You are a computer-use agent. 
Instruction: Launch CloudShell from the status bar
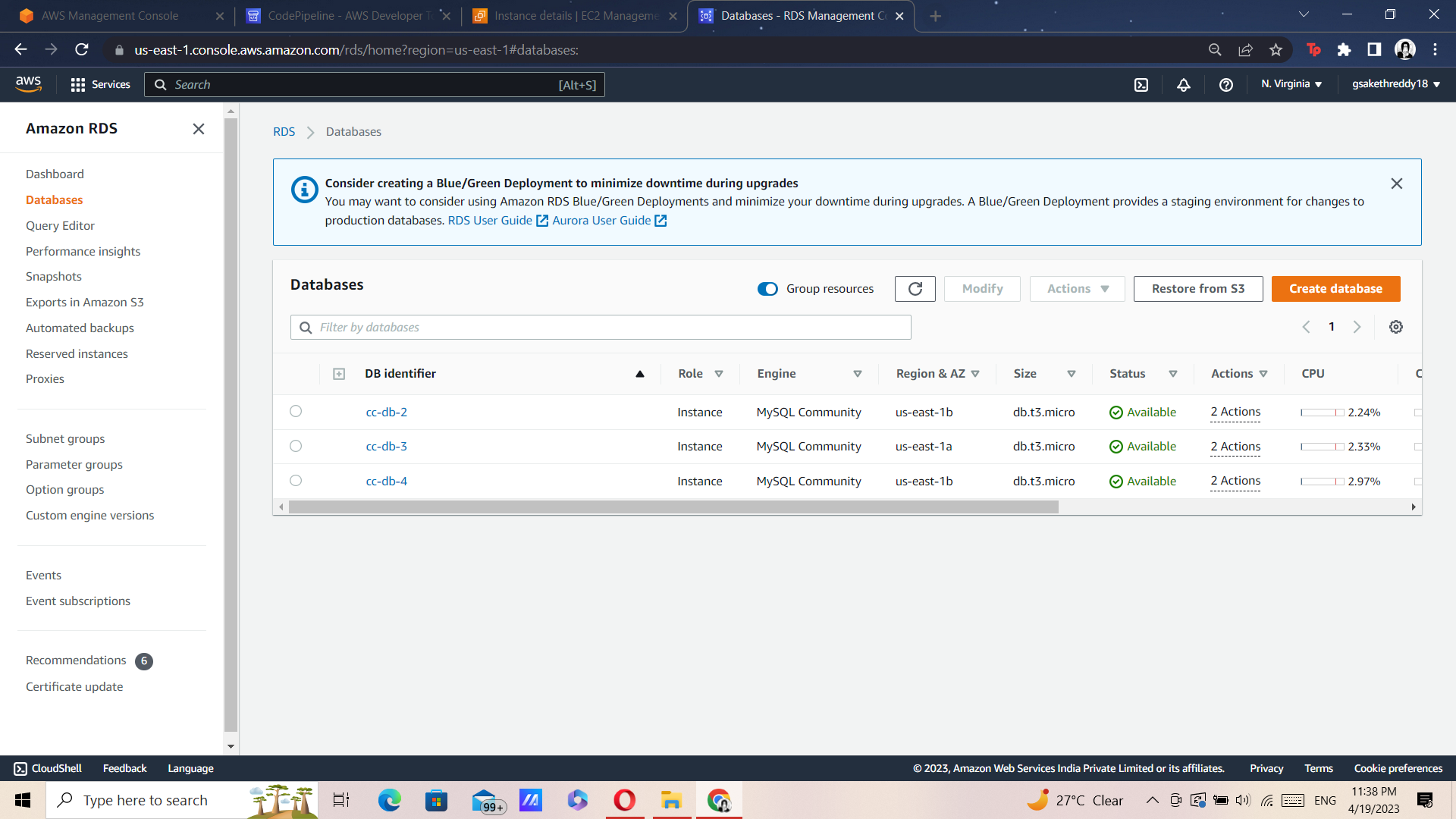[48, 768]
